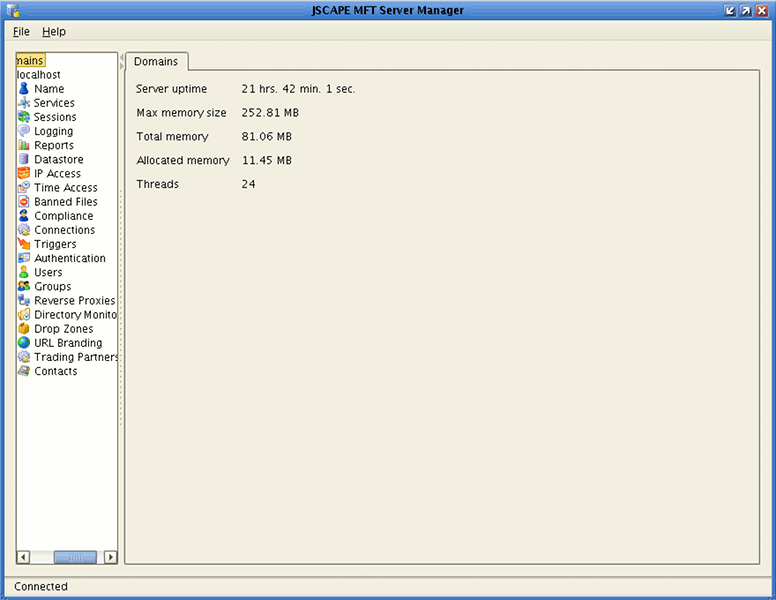
Task: Open the File menu
Action: (21, 32)
